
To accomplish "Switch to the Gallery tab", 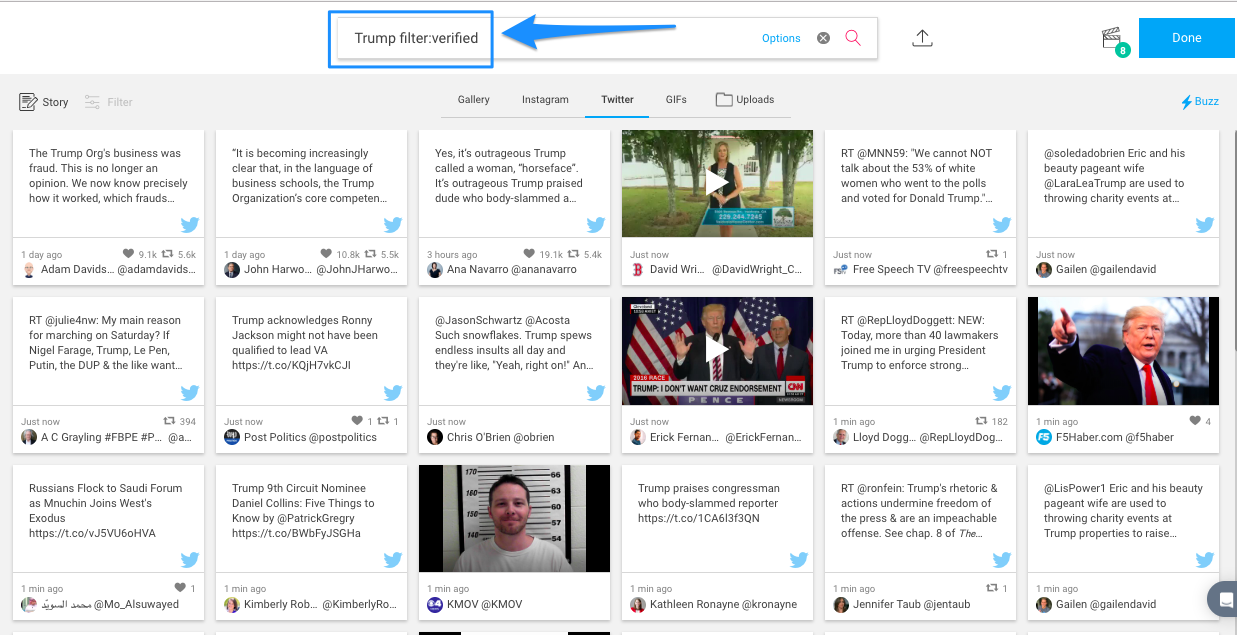I will coord(474,100).
